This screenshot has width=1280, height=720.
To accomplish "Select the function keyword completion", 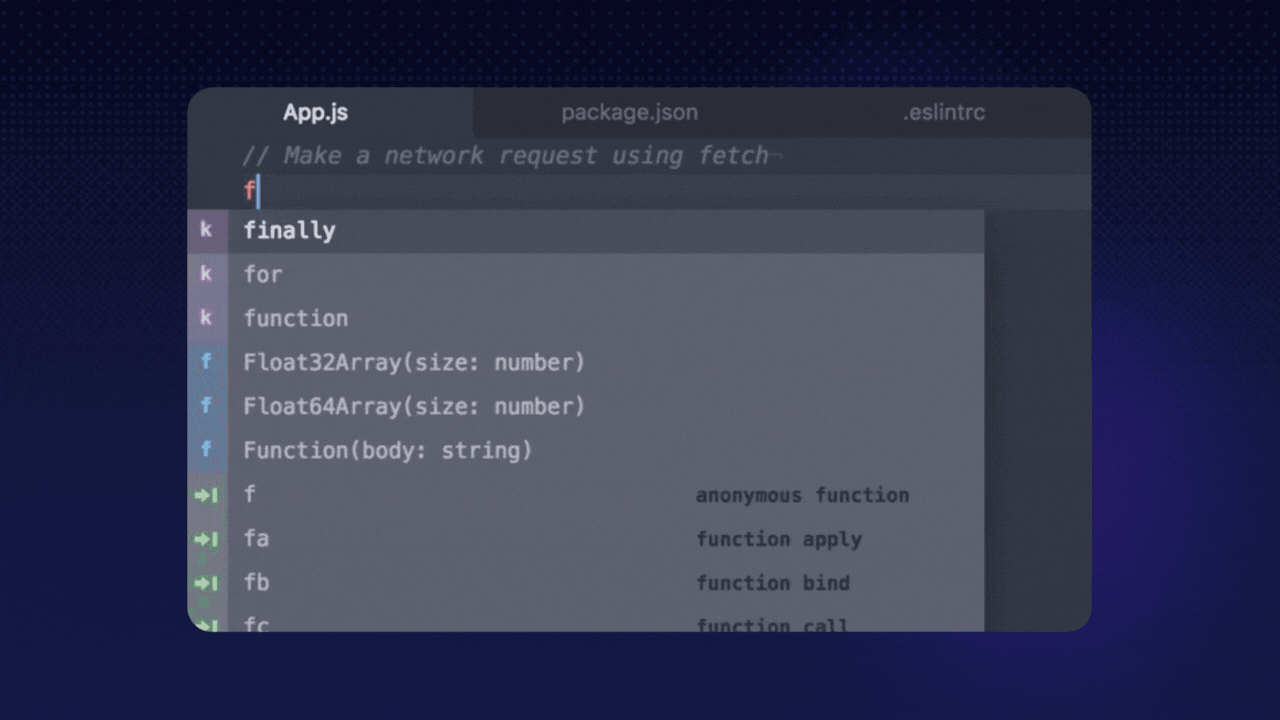I will pyautogui.click(x=296, y=319).
